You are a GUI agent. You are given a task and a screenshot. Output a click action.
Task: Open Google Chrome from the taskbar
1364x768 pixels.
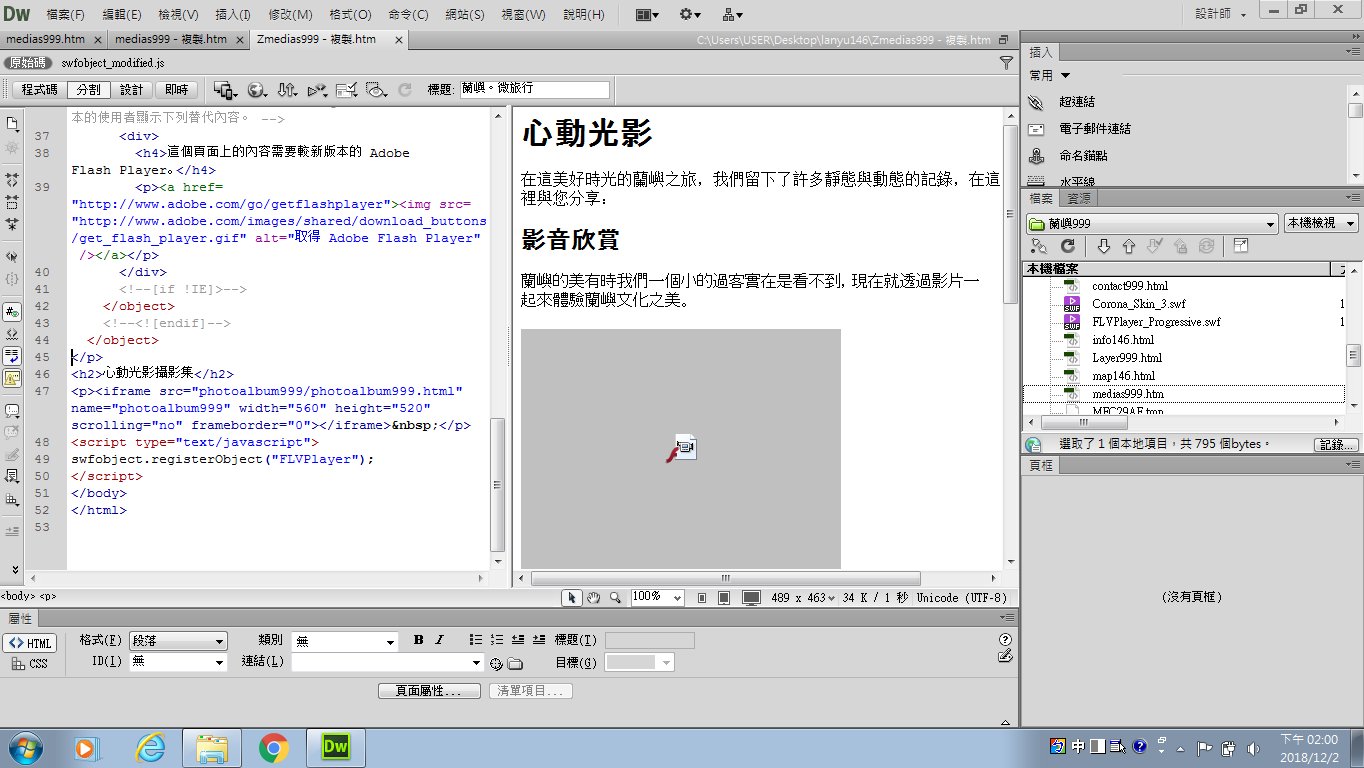coord(273,747)
